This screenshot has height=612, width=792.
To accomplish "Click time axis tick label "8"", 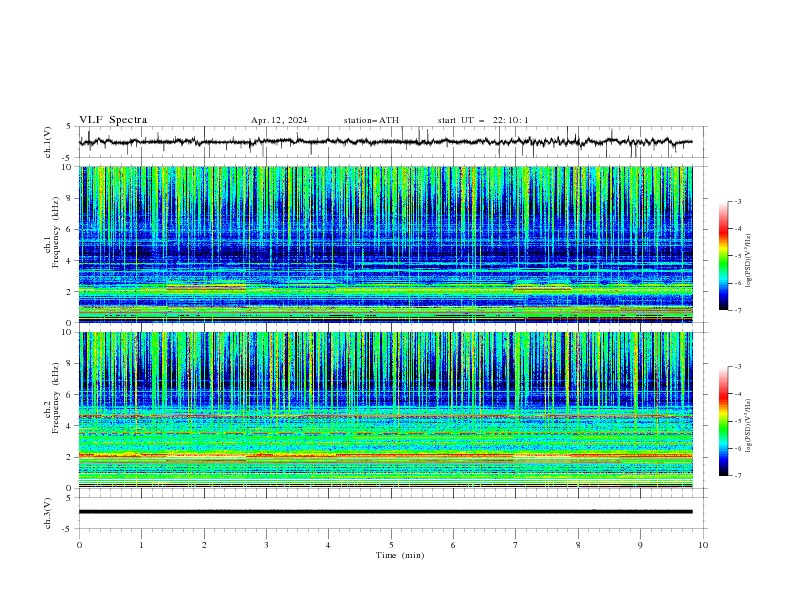I will (578, 545).
